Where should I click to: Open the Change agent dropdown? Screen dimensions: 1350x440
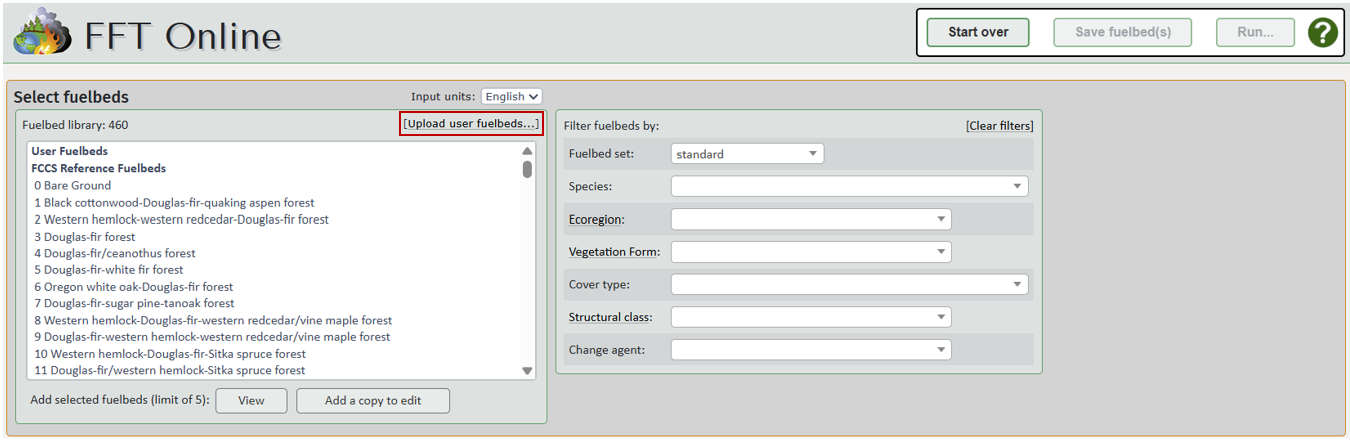(x=810, y=350)
